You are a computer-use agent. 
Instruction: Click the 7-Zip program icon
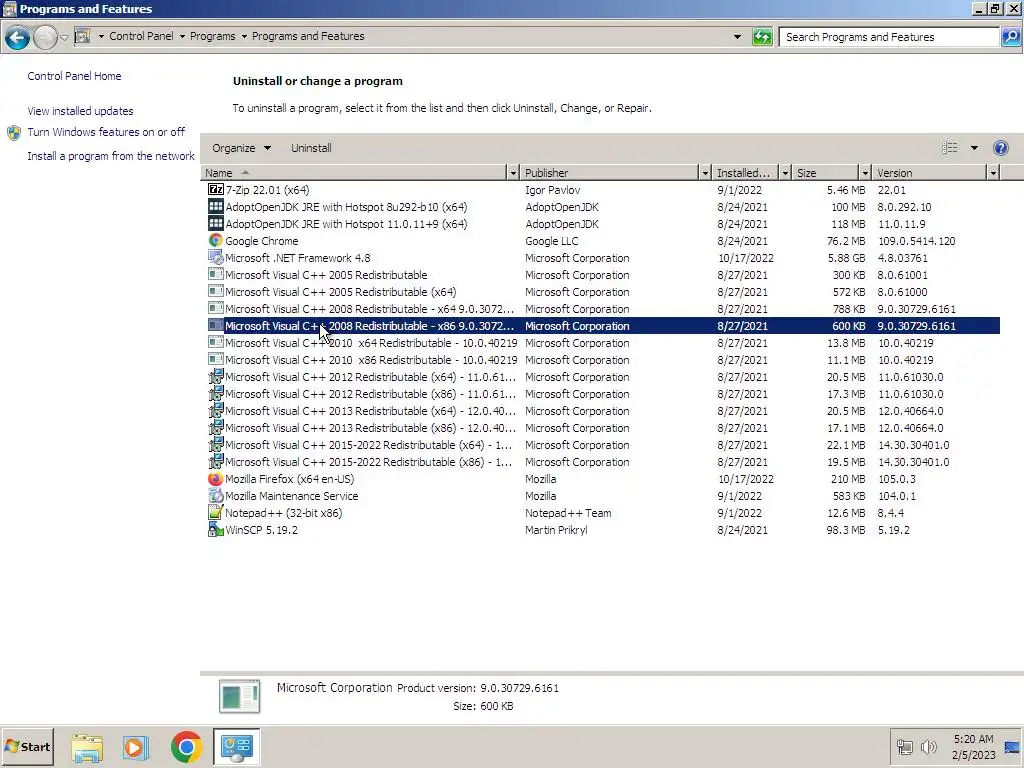[216, 189]
